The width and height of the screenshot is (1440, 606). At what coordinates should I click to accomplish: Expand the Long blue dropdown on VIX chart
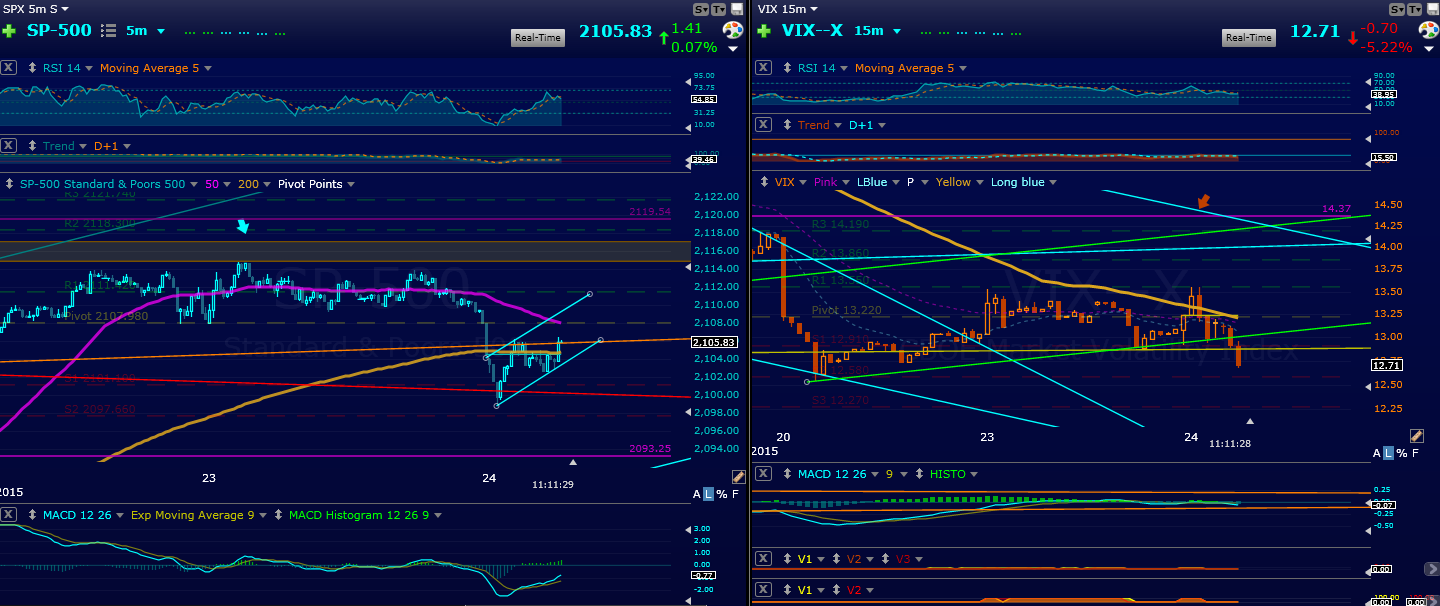pos(1053,182)
